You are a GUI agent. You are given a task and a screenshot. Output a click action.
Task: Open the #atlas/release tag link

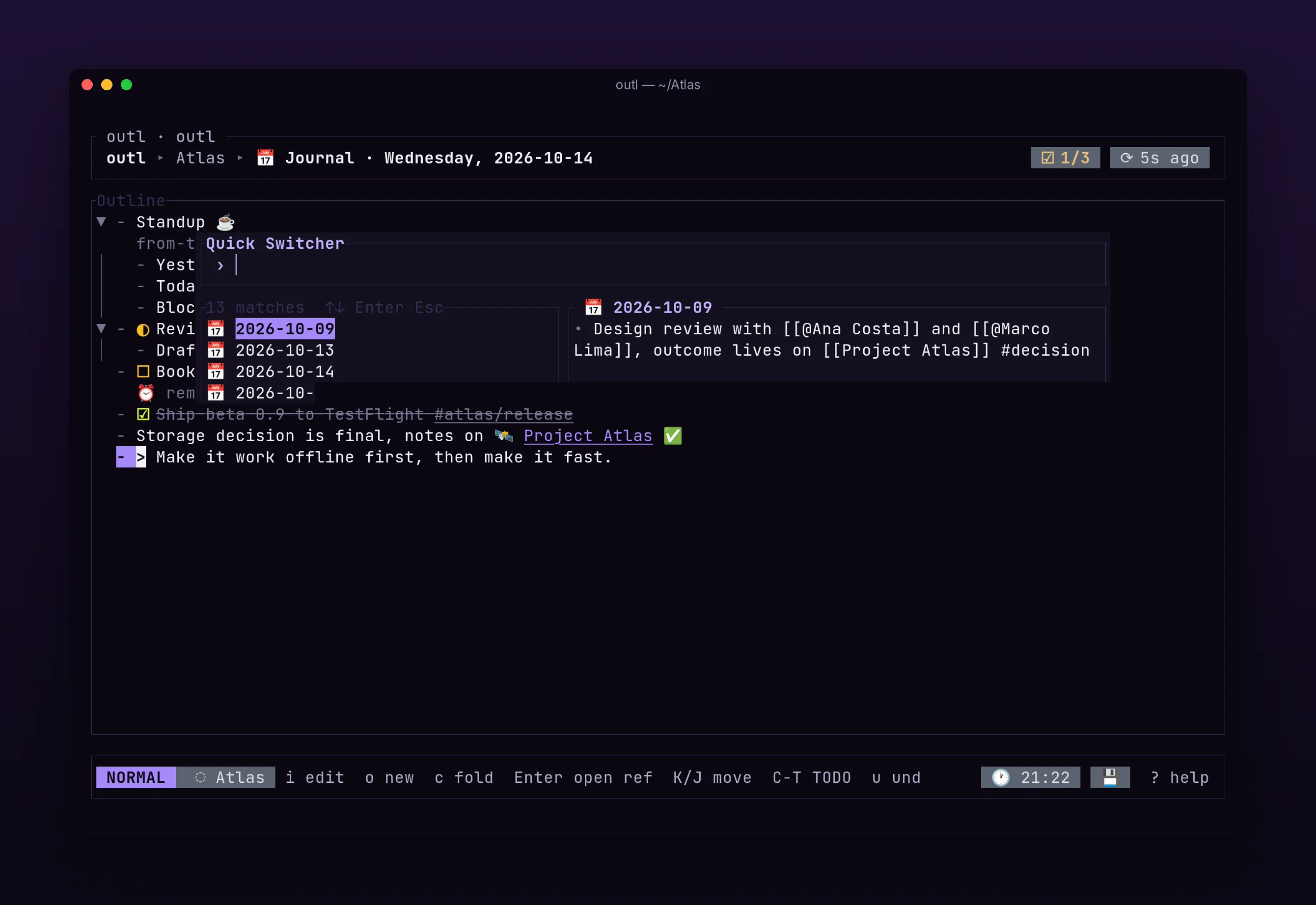[x=503, y=415]
